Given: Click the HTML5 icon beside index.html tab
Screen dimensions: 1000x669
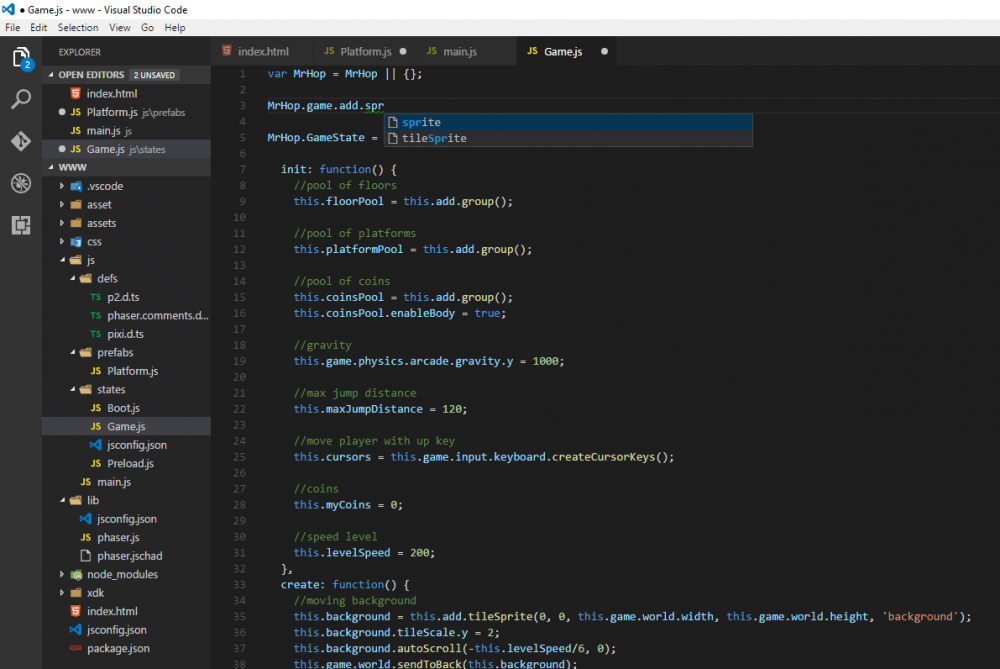Looking at the screenshot, I should click(226, 51).
